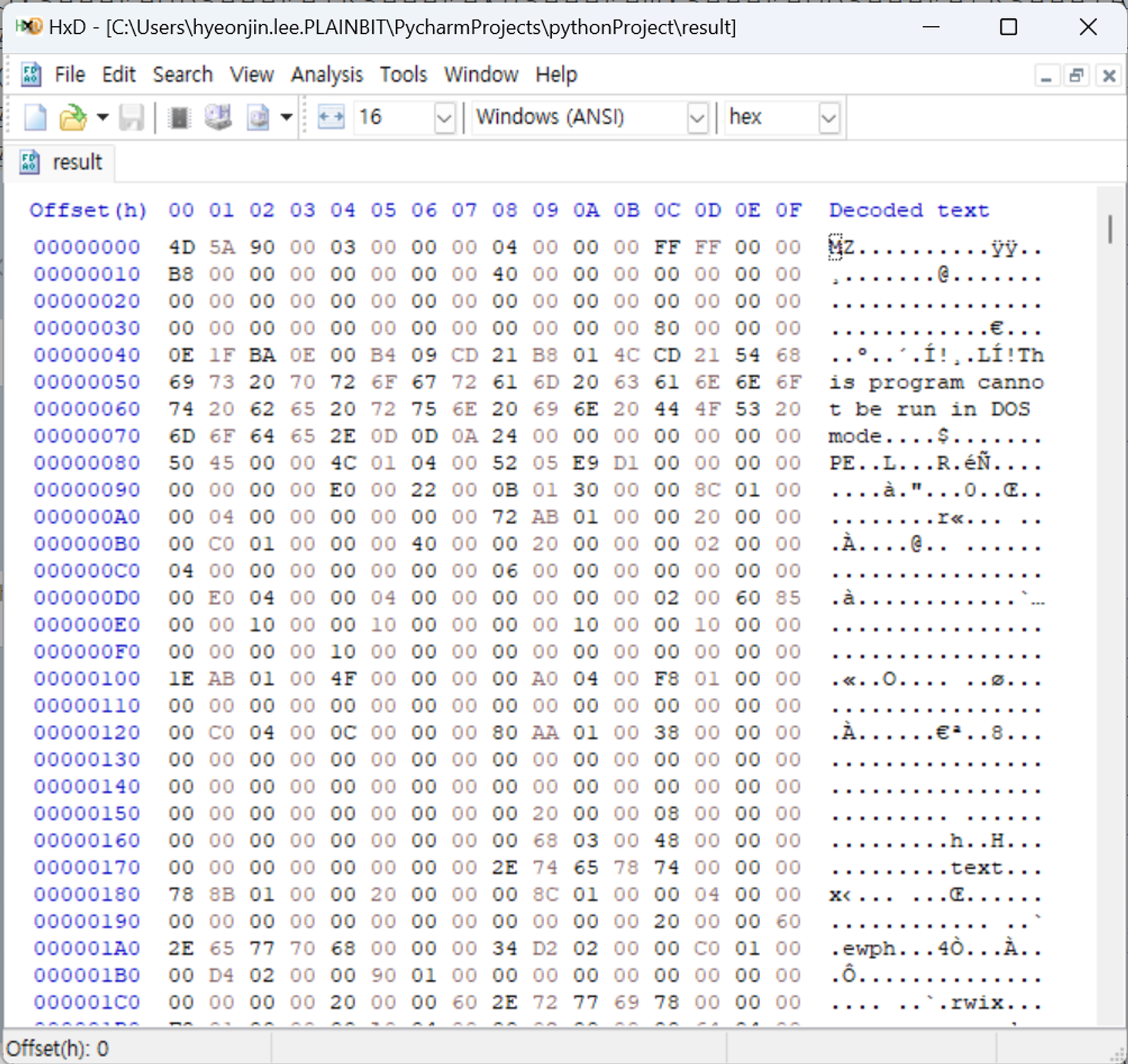The image size is (1128, 1064).
Task: Open the hex offset base dropdown
Action: click(x=829, y=118)
